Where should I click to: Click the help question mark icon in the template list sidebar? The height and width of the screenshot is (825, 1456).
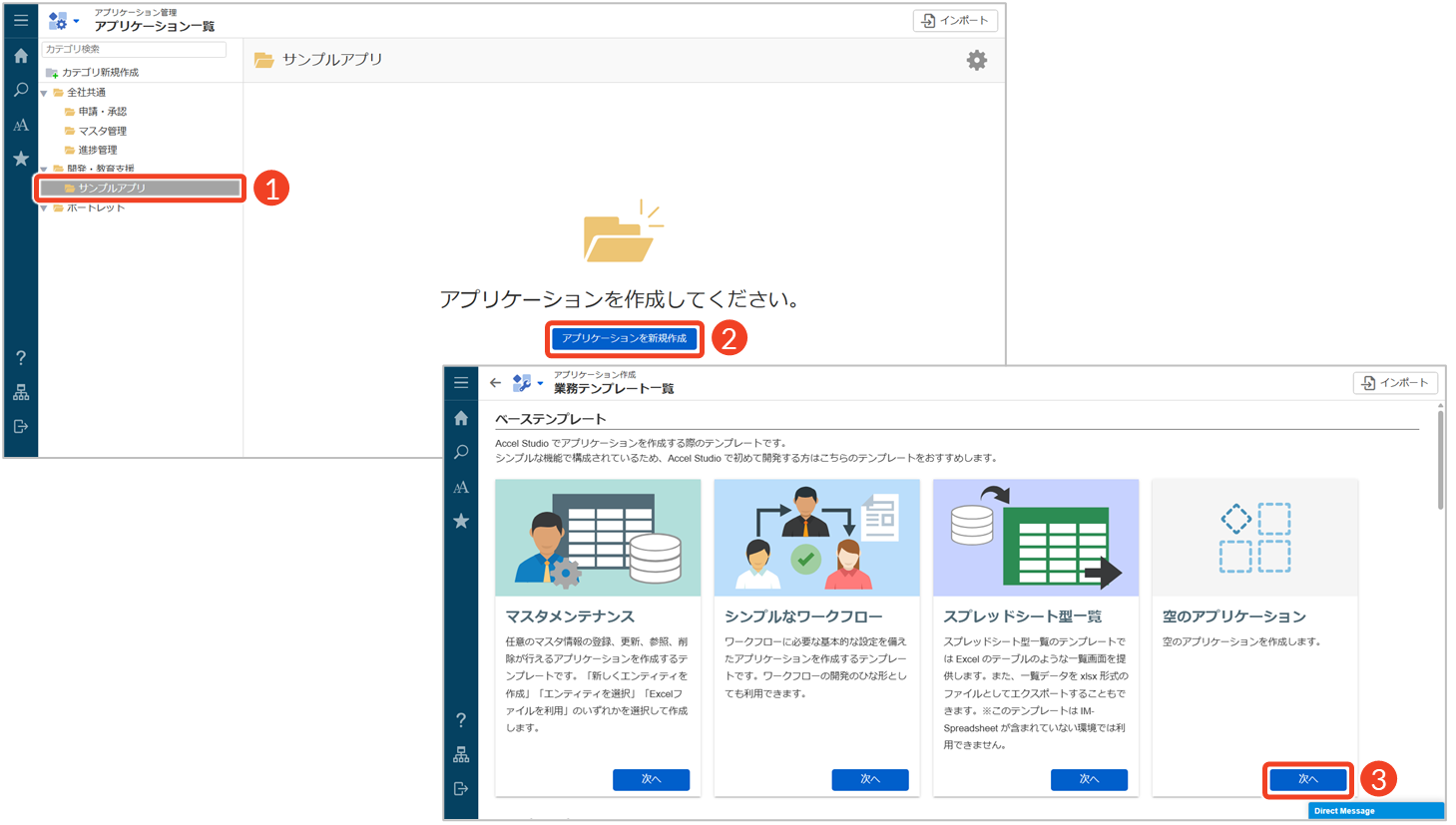pos(461,720)
